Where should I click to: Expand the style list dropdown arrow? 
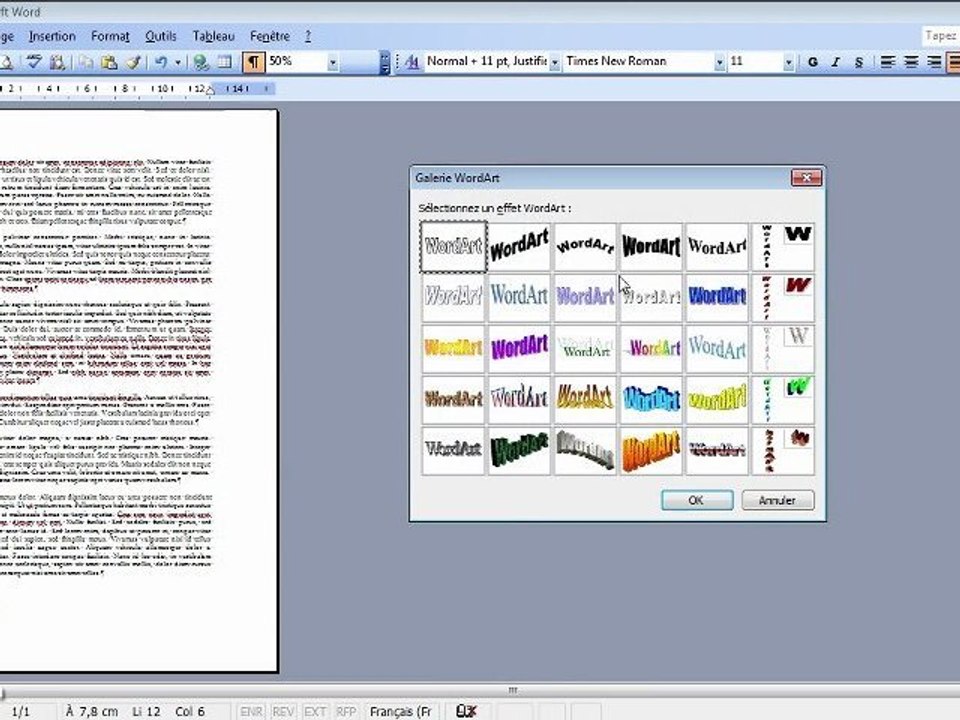(x=554, y=62)
